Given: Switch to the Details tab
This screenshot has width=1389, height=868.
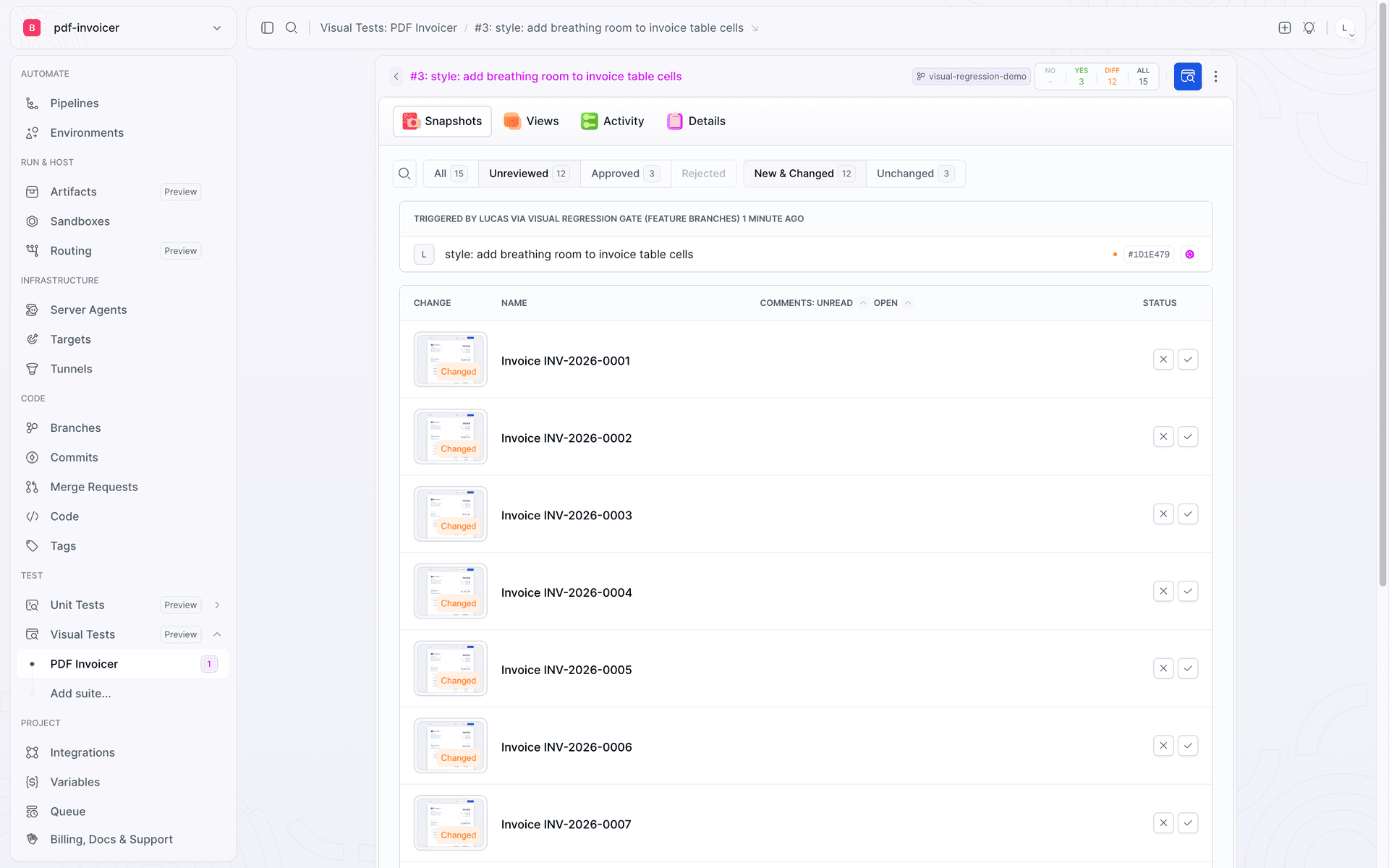Looking at the screenshot, I should coord(696,122).
